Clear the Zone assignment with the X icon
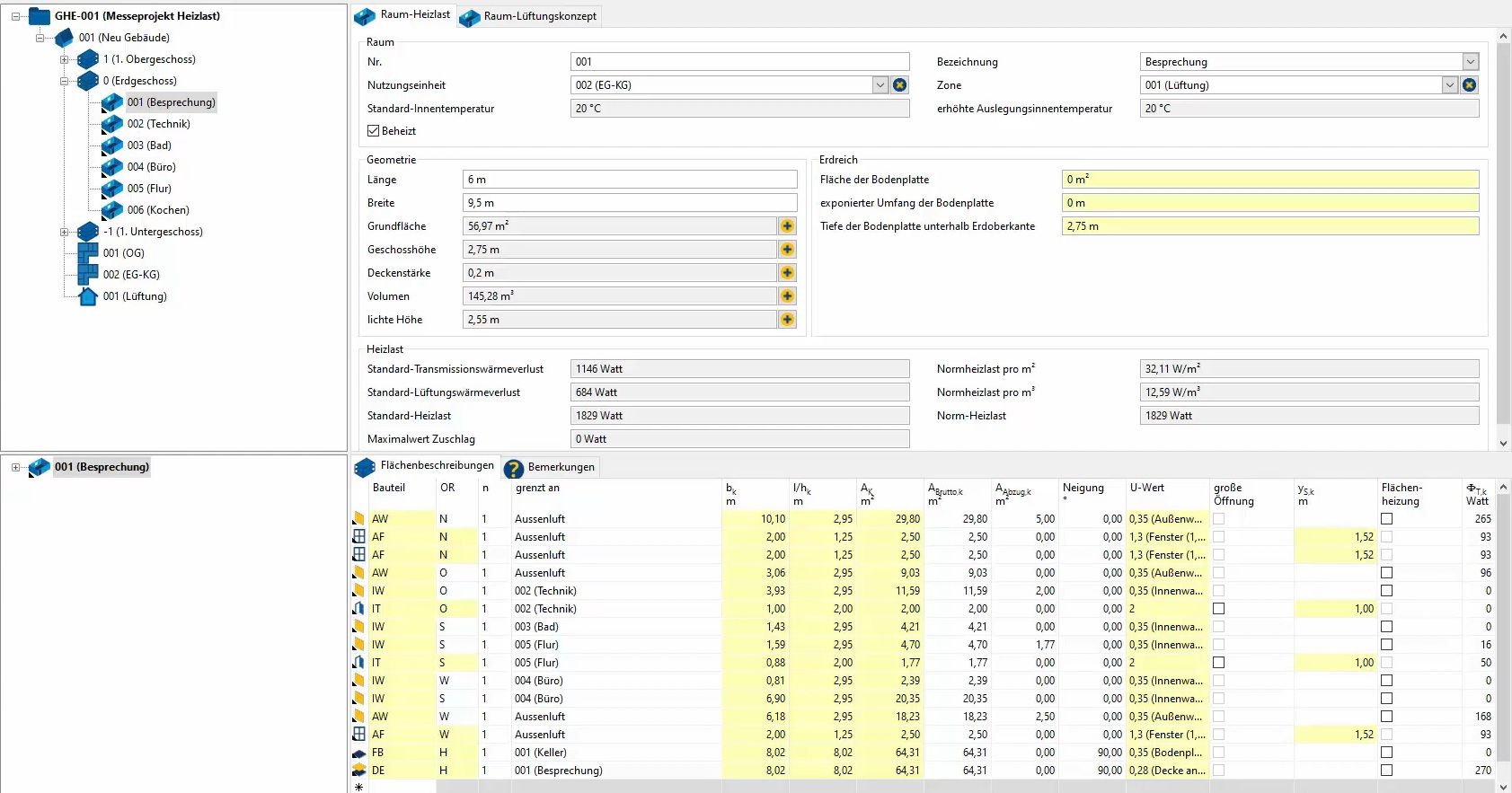 click(1469, 85)
